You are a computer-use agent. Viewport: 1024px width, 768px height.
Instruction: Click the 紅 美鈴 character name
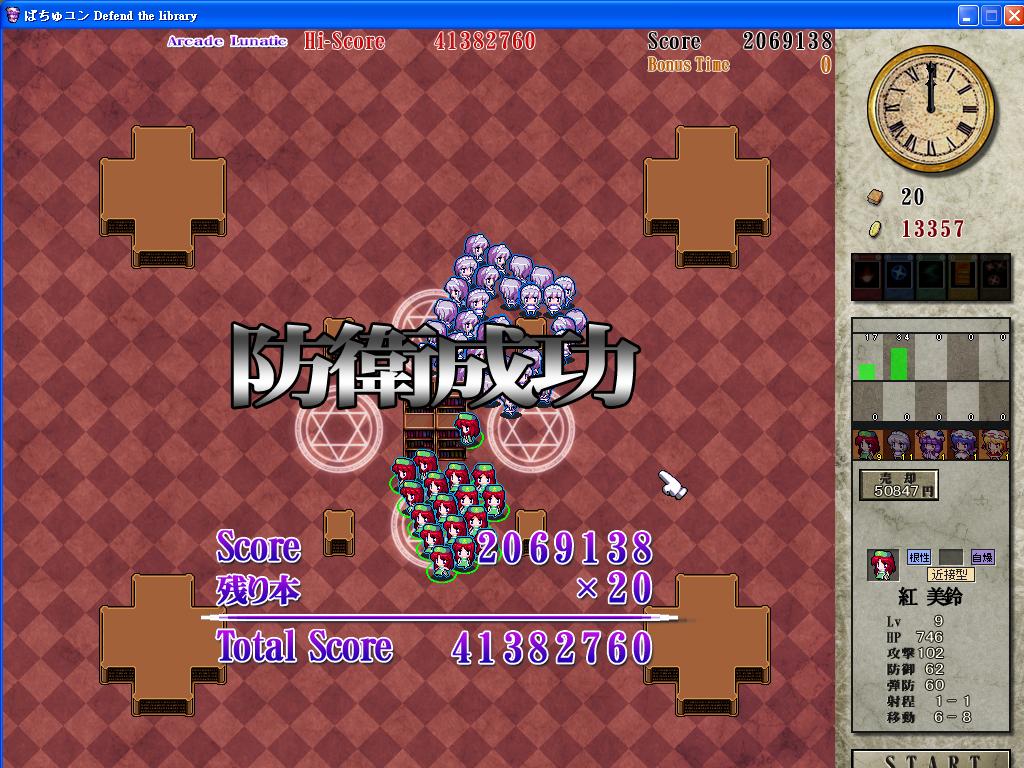(930, 596)
